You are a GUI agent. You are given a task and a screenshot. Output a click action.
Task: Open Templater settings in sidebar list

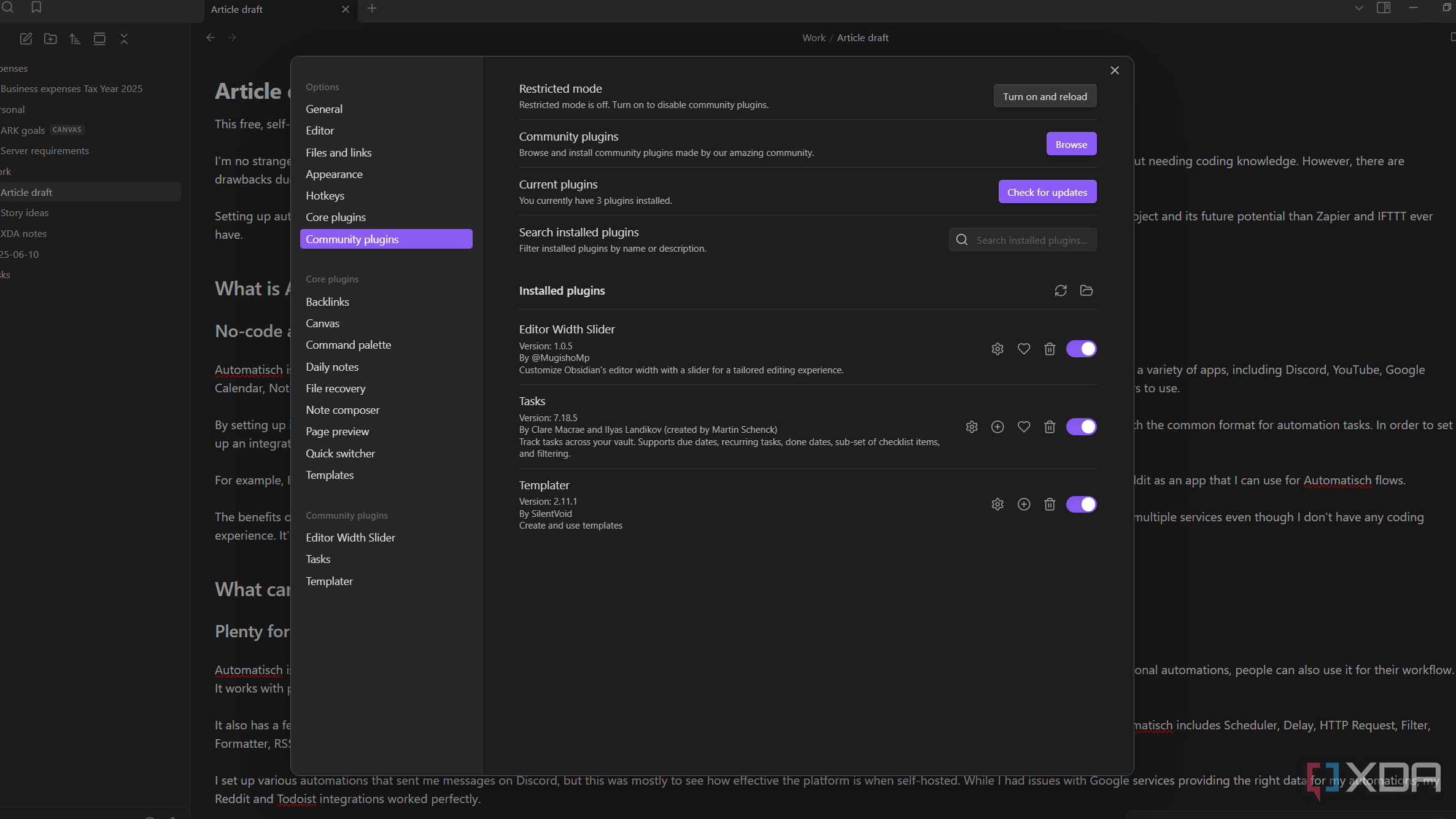coord(386,581)
